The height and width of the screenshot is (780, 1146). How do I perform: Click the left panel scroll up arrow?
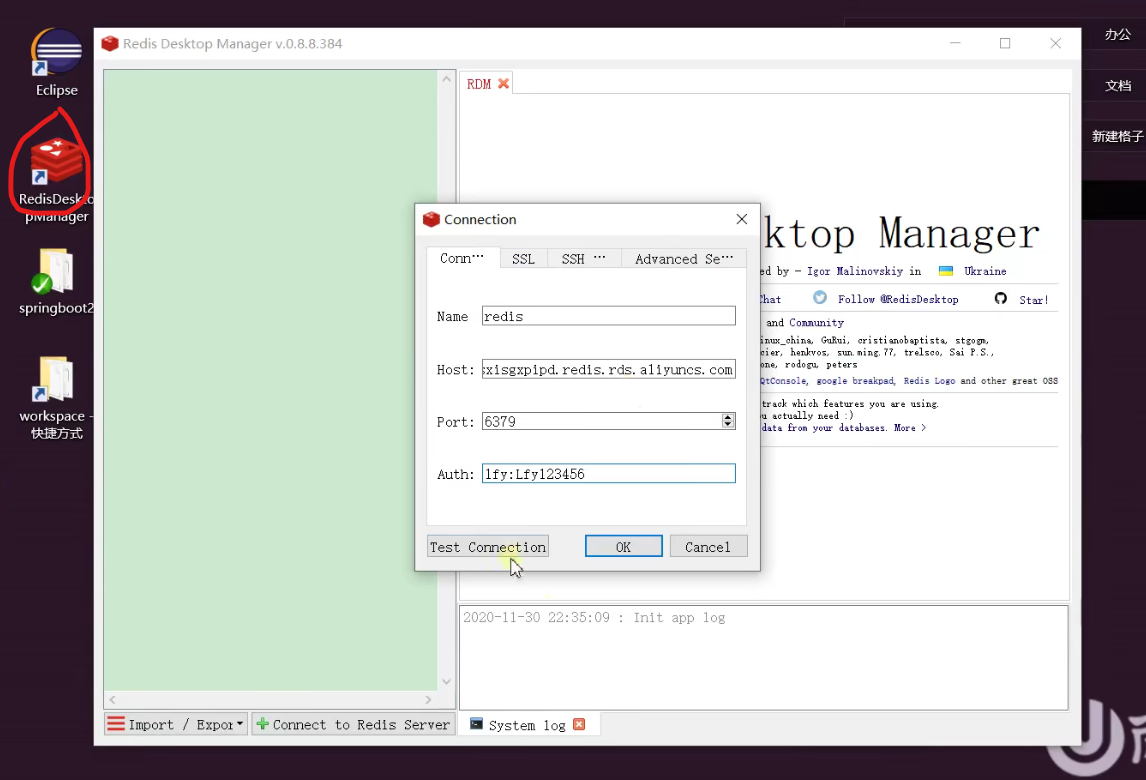pos(447,78)
